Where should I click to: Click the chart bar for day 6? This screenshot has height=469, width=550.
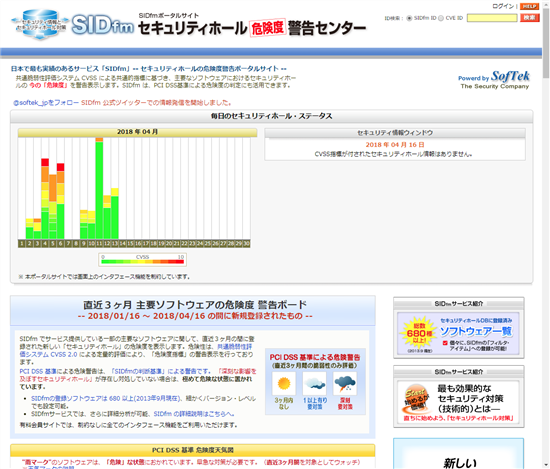pos(61,201)
